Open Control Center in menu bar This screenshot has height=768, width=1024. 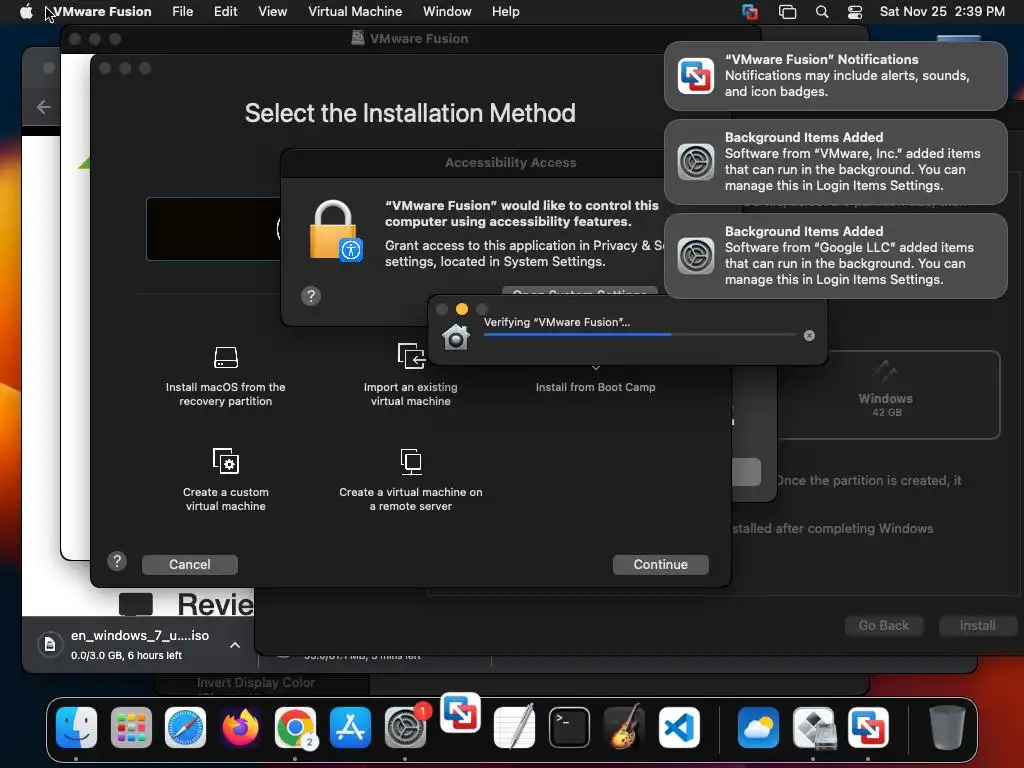point(855,12)
